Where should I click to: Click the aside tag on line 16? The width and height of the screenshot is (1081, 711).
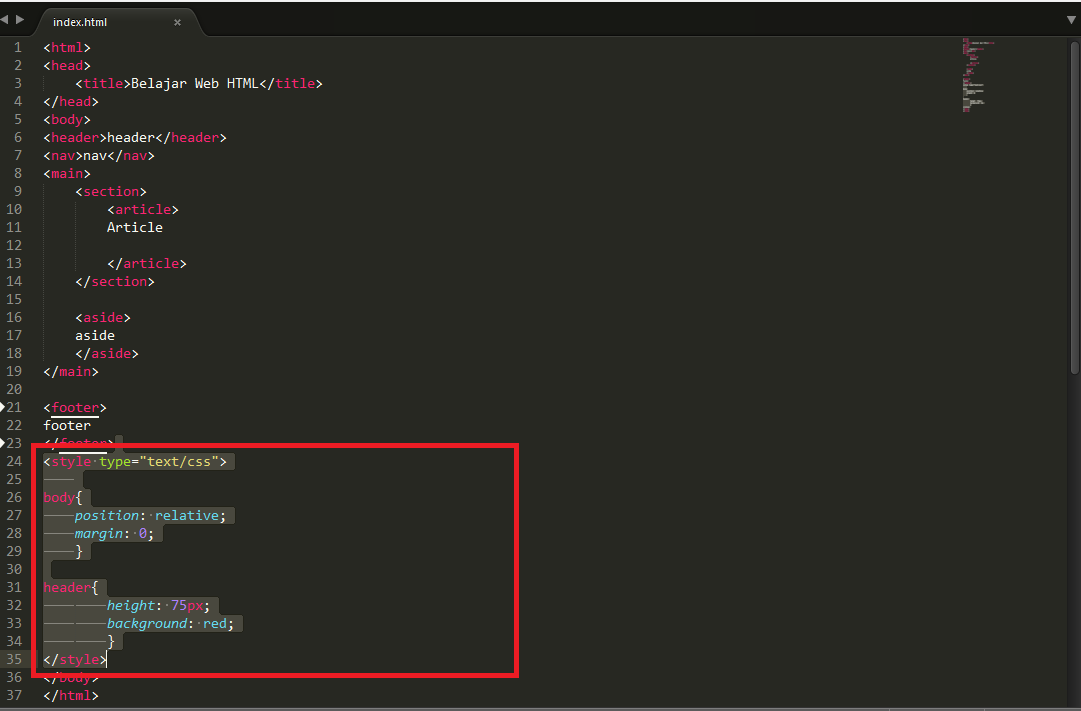(103, 317)
